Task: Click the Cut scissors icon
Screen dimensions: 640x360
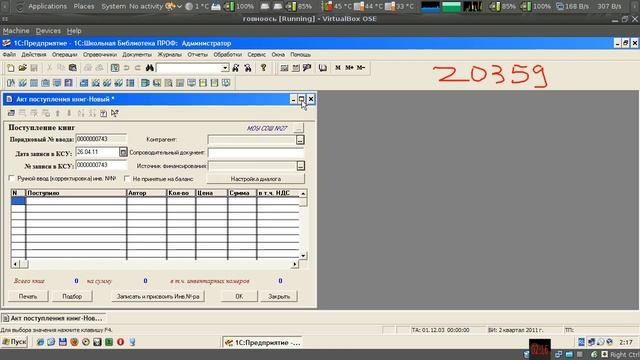Action: tap(49, 68)
